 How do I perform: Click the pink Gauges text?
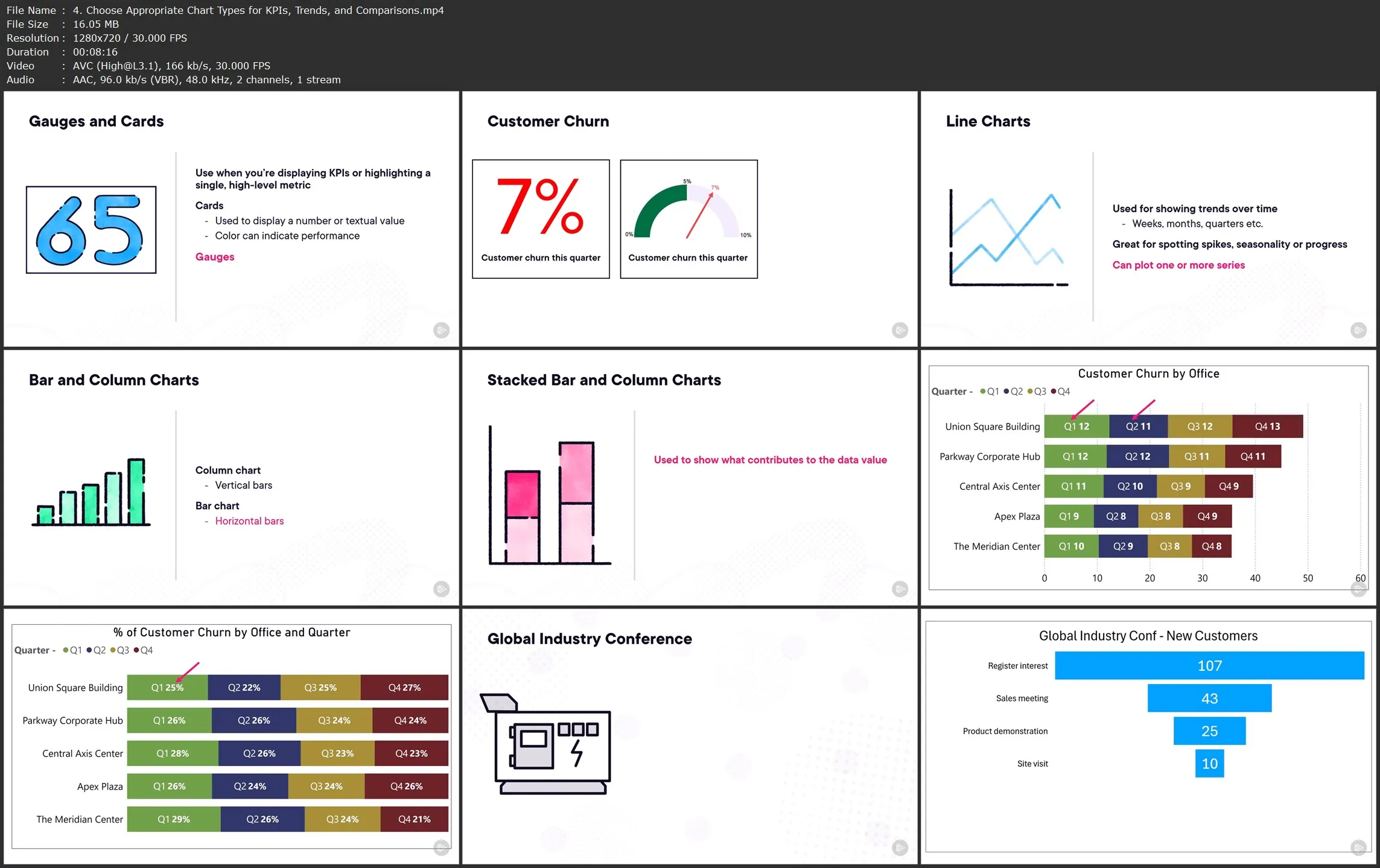point(214,257)
